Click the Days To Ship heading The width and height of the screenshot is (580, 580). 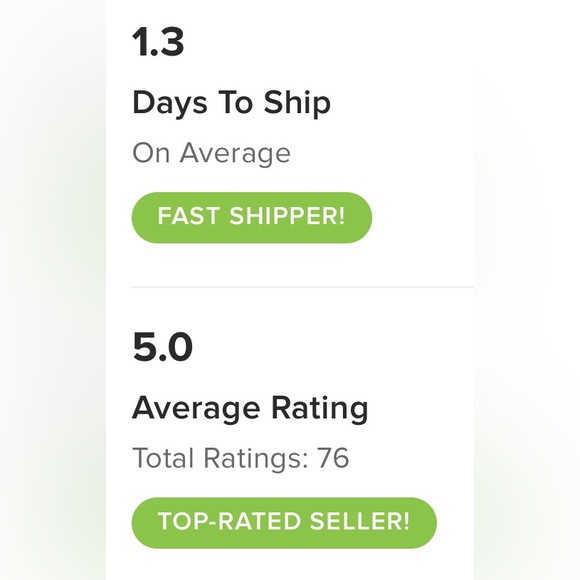231,104
